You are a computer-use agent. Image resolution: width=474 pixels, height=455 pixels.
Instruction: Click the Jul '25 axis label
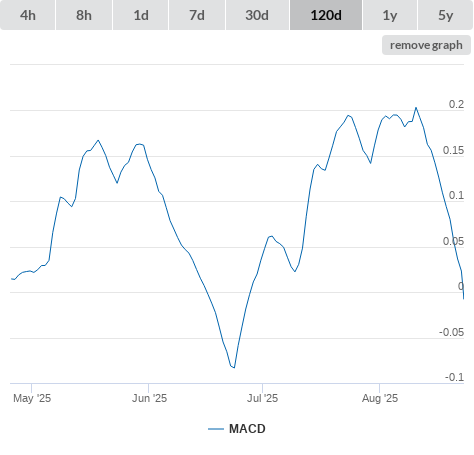(x=262, y=398)
